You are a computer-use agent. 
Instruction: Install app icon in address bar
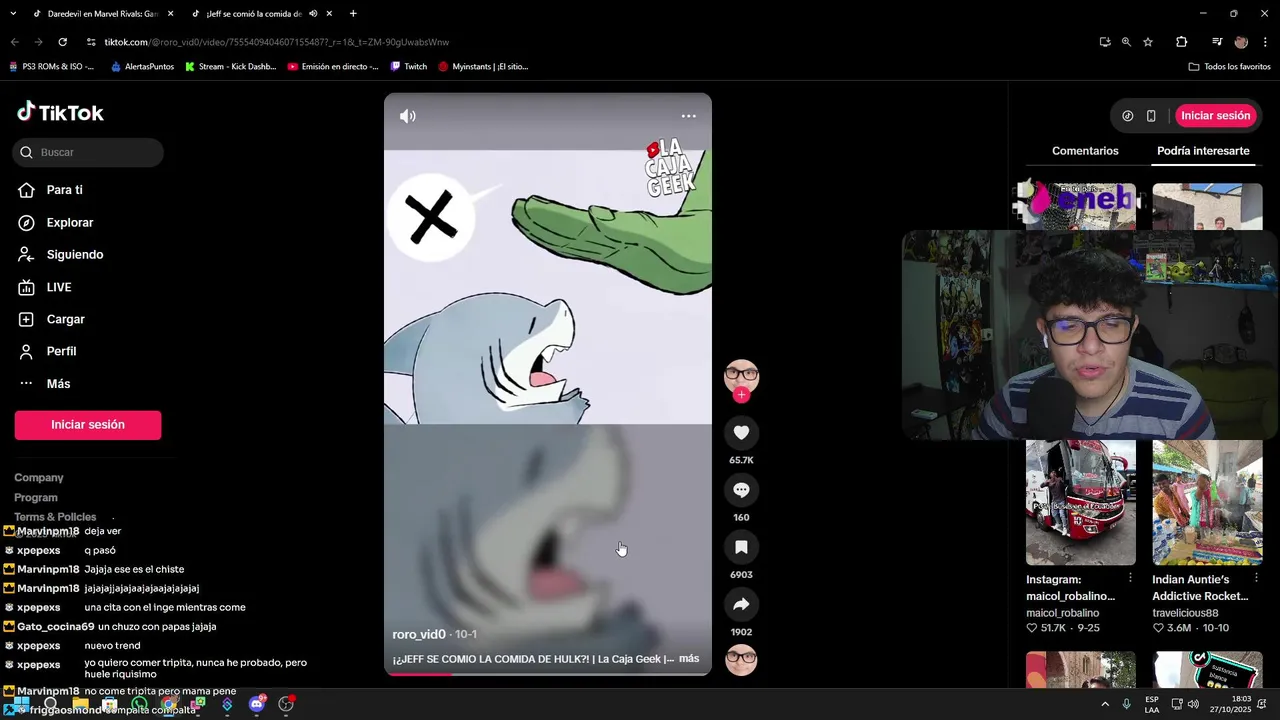(x=1104, y=42)
